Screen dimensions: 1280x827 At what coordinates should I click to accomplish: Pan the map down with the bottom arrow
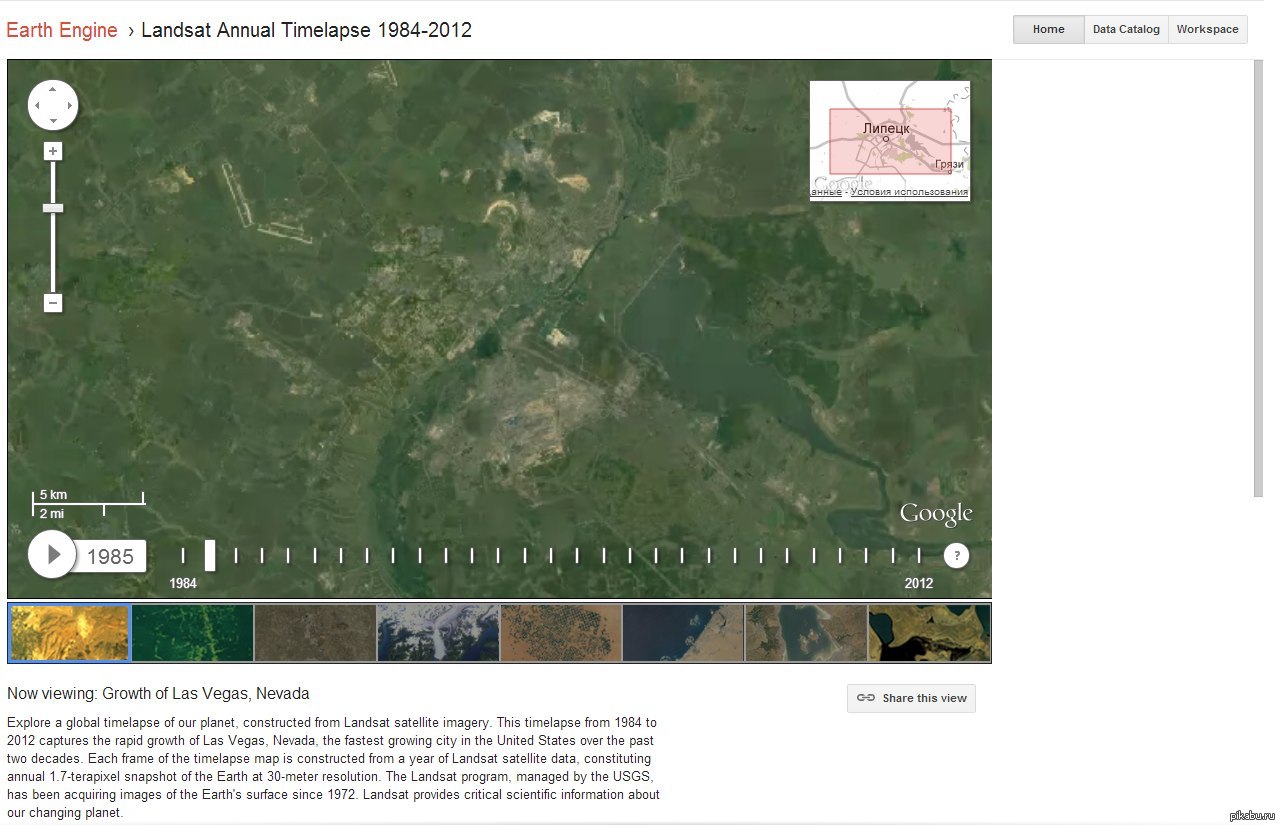[x=53, y=120]
